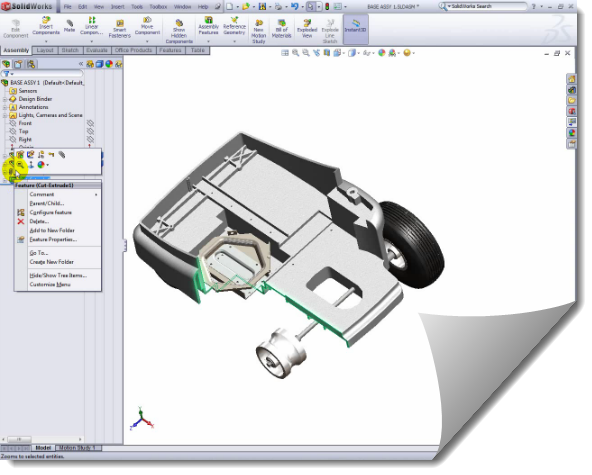The image size is (592, 475).
Task: Open the Move Component dropdown arrow
Action: (147, 41)
